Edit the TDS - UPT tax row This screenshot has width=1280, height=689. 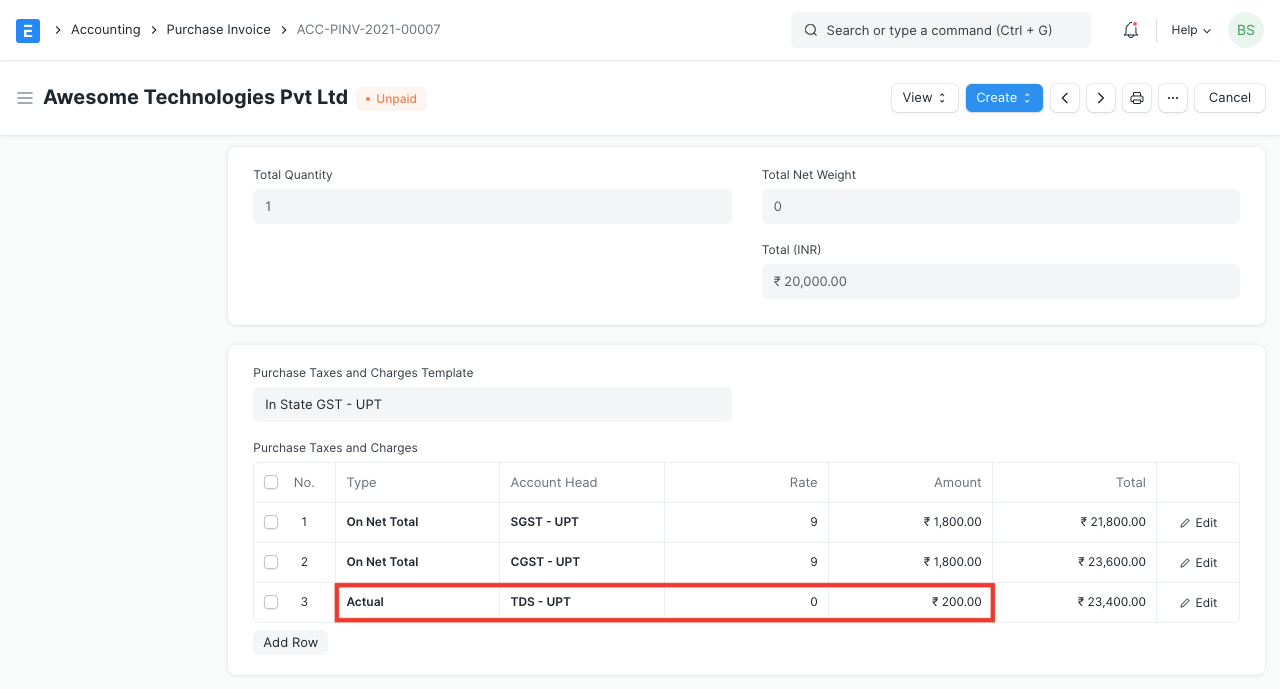click(1197, 602)
